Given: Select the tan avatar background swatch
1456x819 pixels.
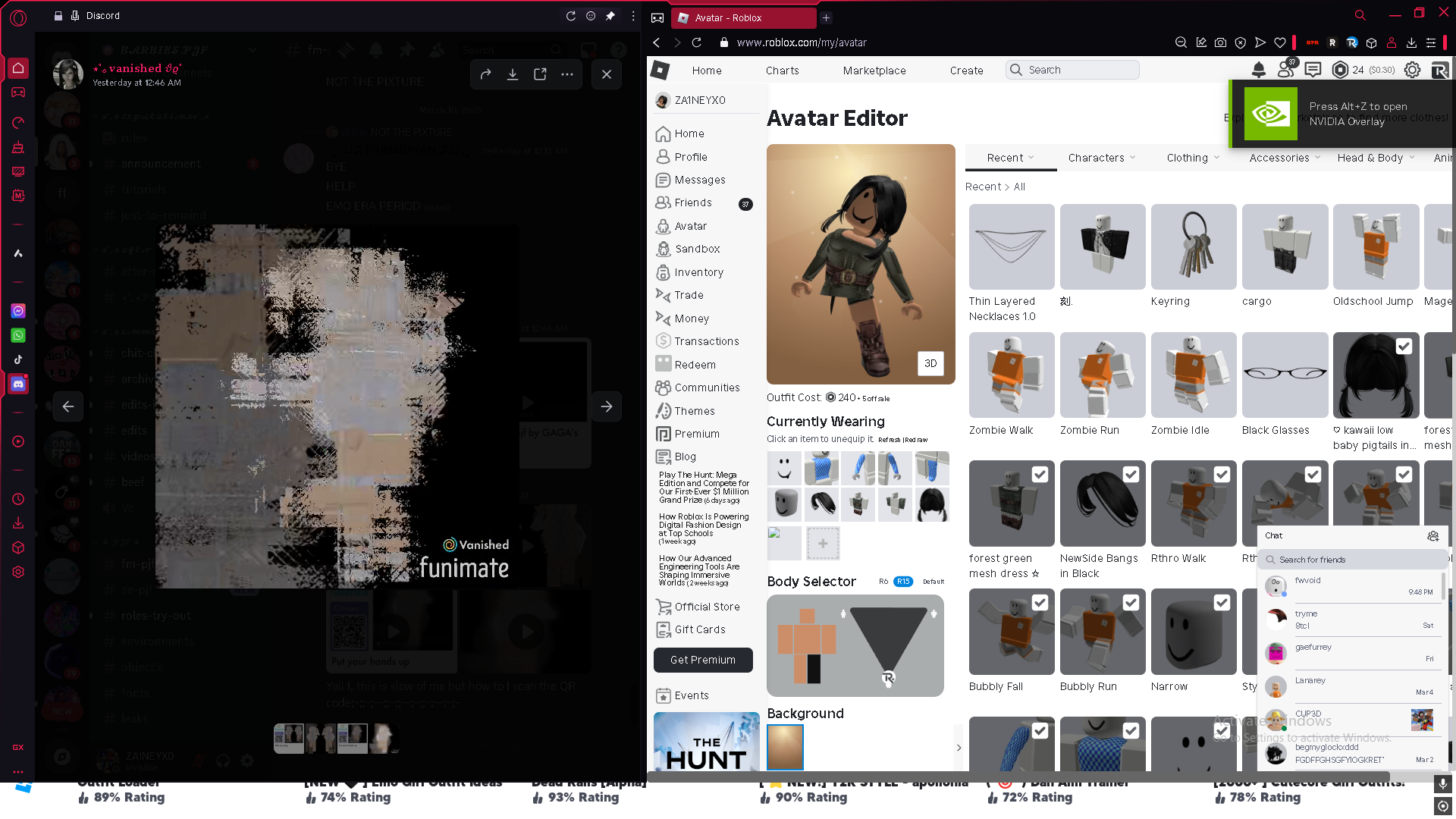Looking at the screenshot, I should (785, 746).
